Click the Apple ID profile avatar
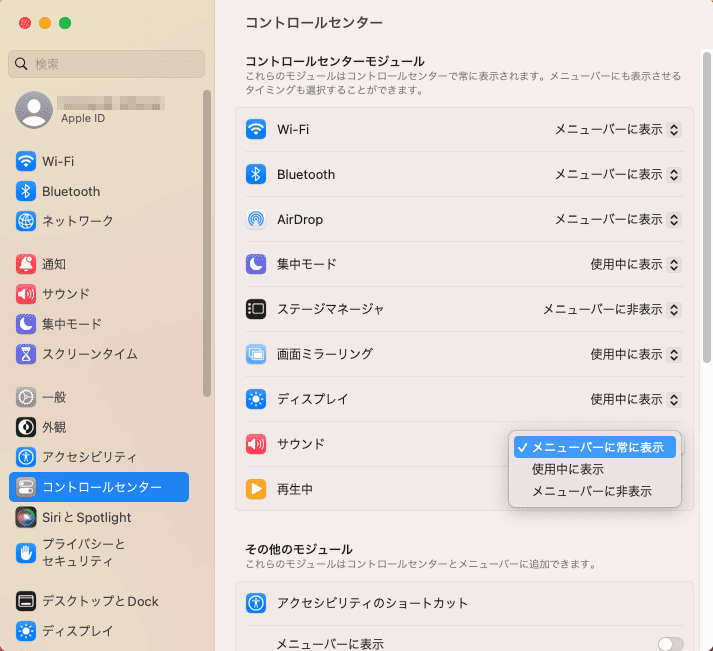The width and height of the screenshot is (713, 651). click(x=34, y=110)
